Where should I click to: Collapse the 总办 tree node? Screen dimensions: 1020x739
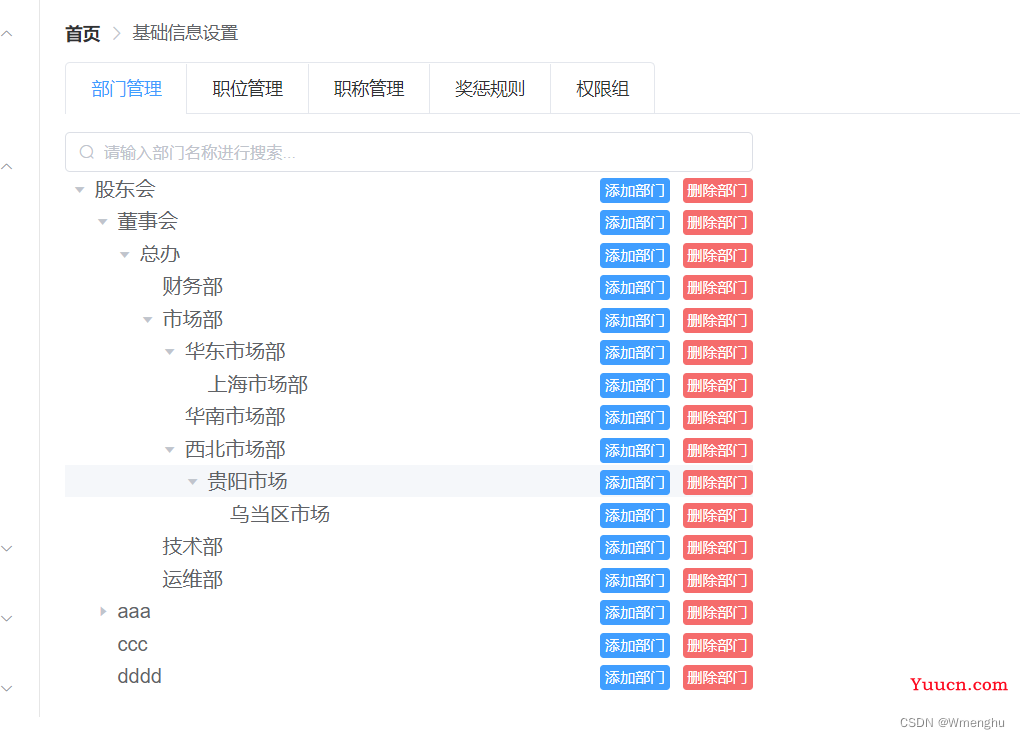tap(125, 254)
